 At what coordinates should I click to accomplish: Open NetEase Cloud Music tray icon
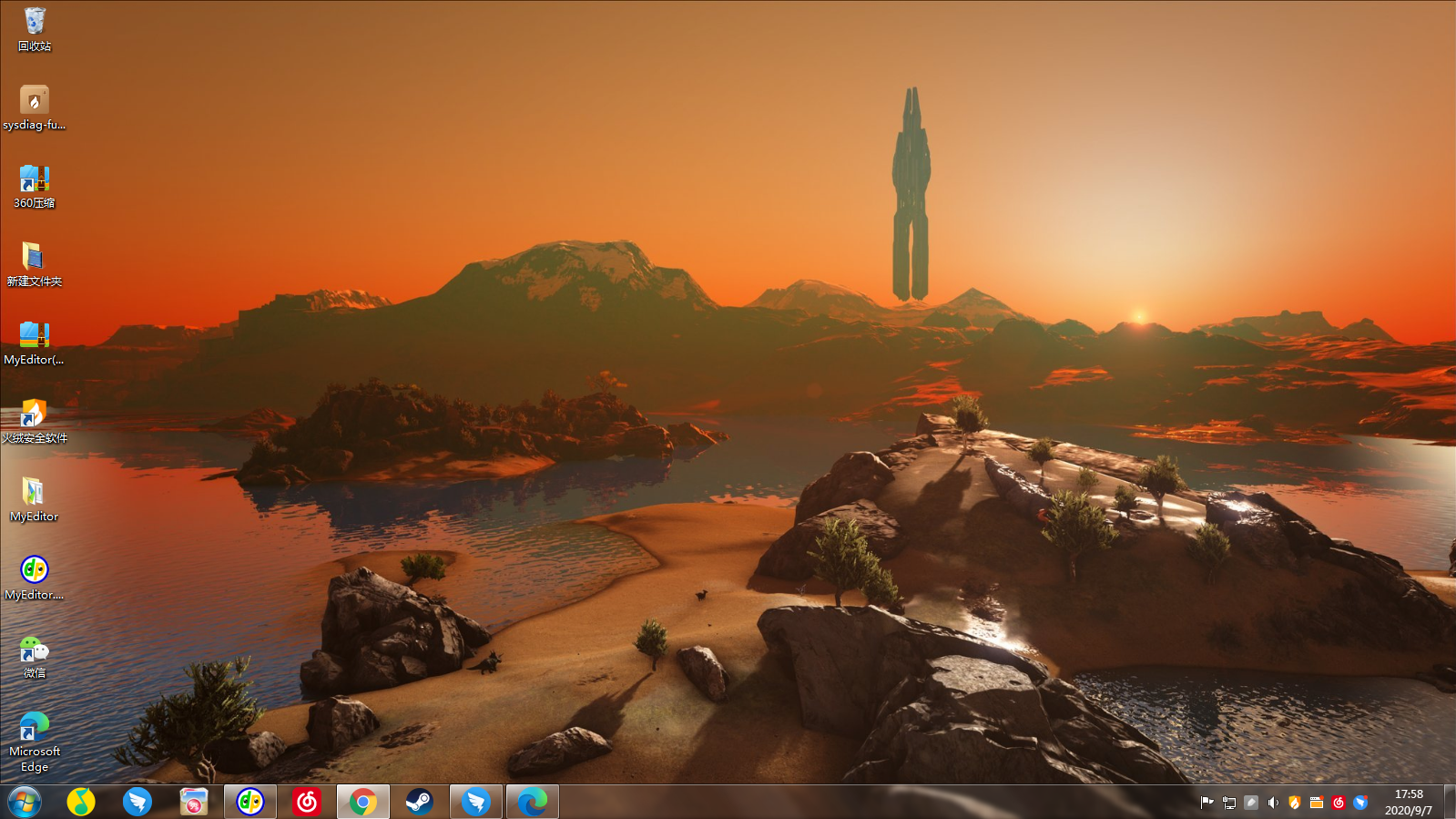pyautogui.click(x=1339, y=803)
